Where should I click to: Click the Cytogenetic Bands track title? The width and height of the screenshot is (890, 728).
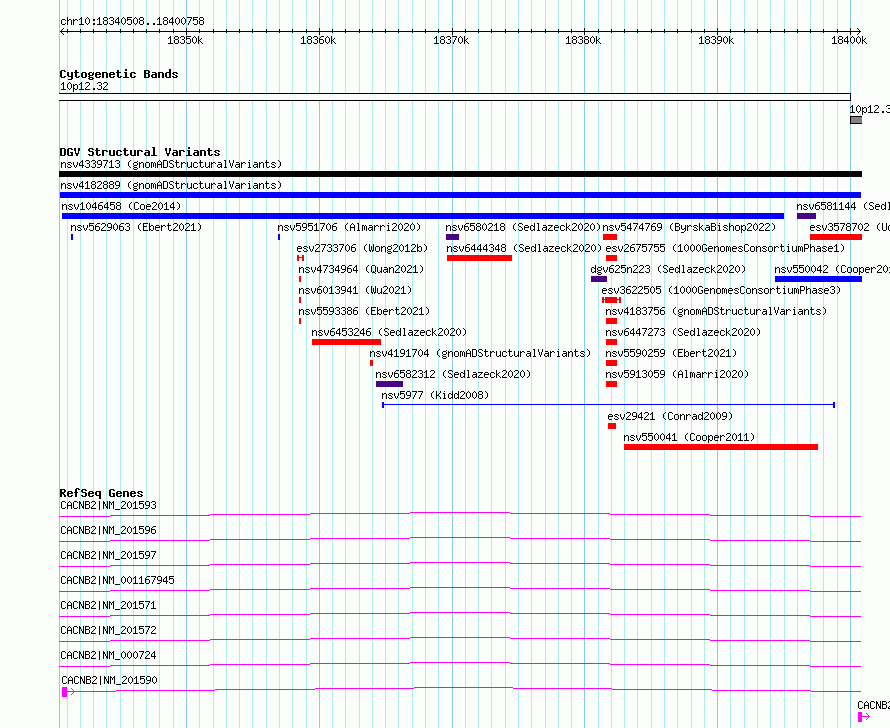119,74
